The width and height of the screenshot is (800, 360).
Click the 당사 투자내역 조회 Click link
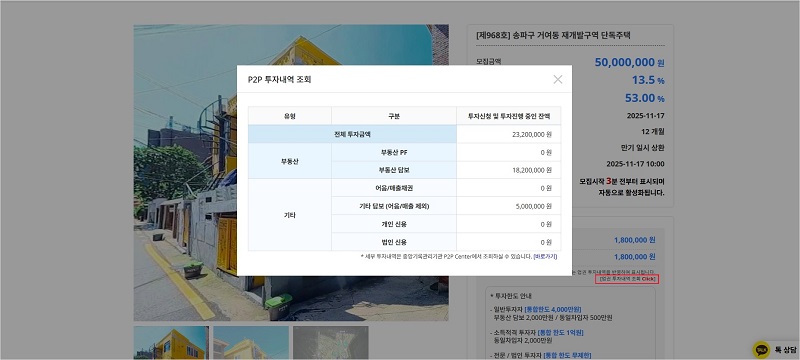tap(627, 279)
